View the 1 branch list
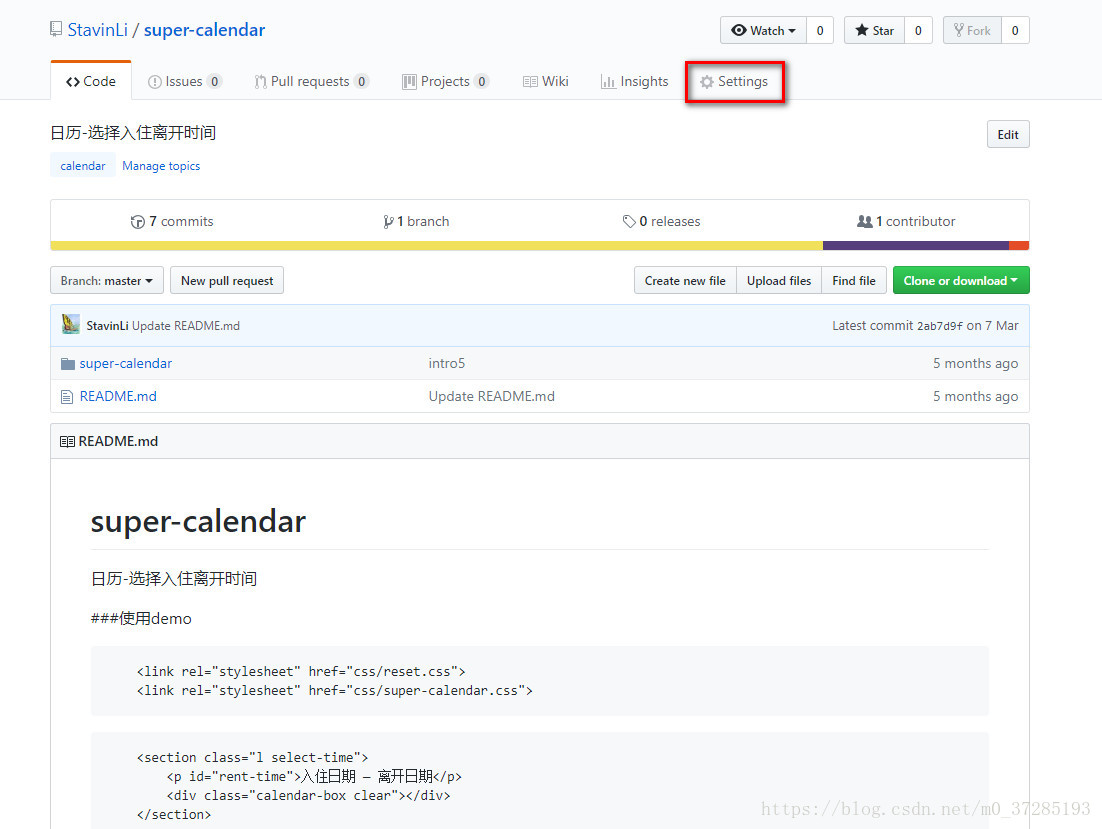1102x829 pixels. [416, 221]
